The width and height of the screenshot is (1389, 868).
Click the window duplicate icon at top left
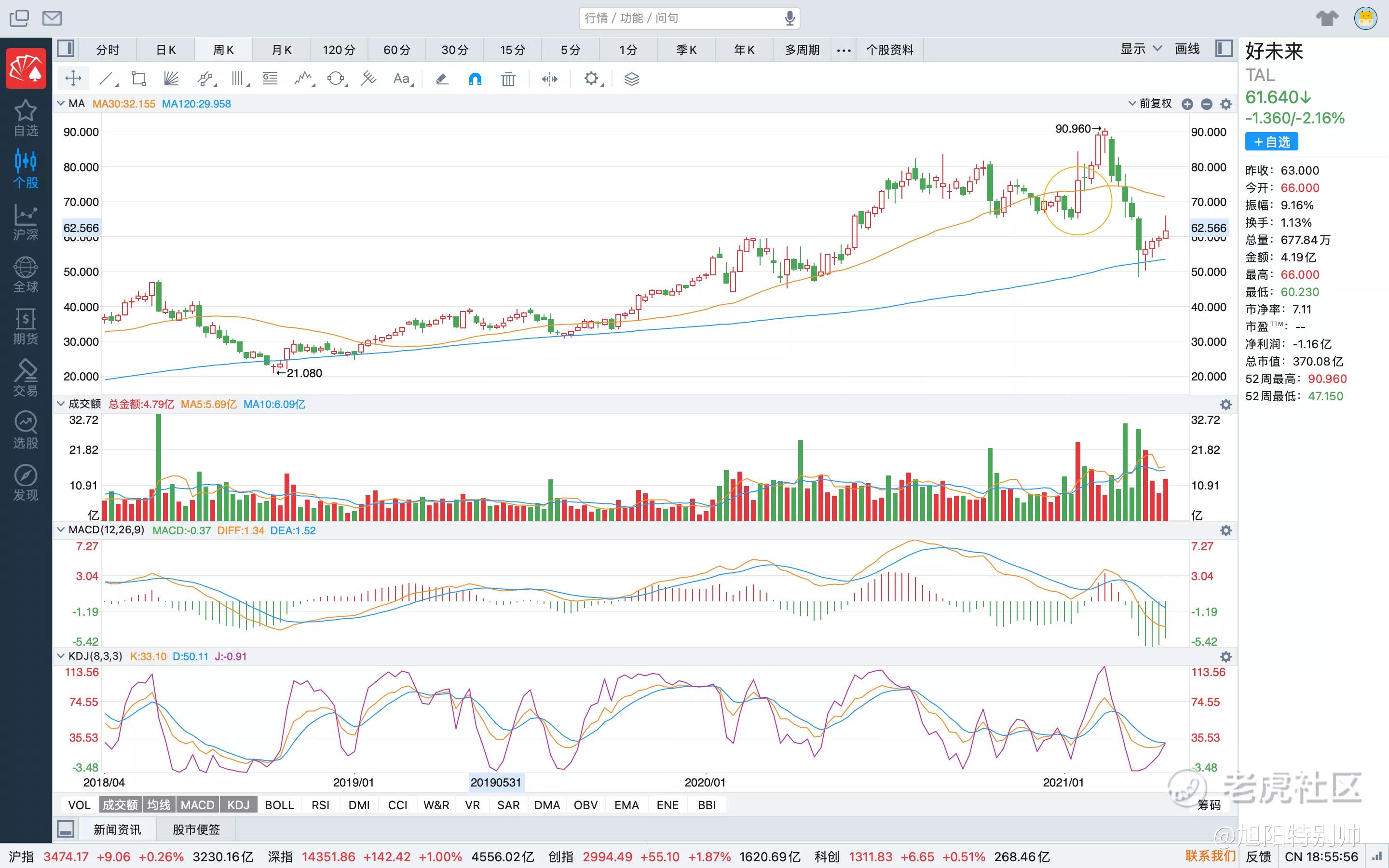click(x=19, y=18)
